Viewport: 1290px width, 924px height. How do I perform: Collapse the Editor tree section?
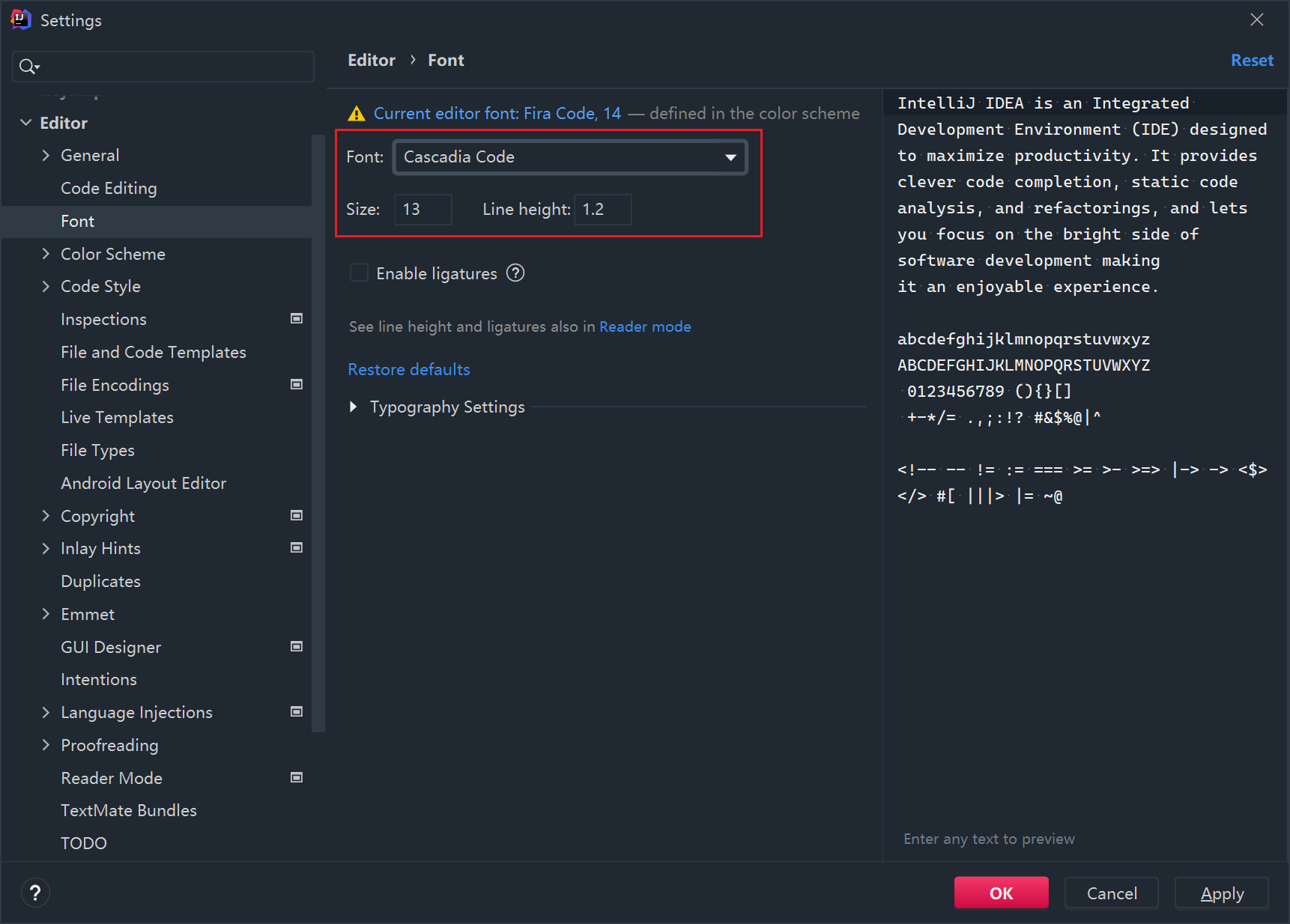(25, 123)
